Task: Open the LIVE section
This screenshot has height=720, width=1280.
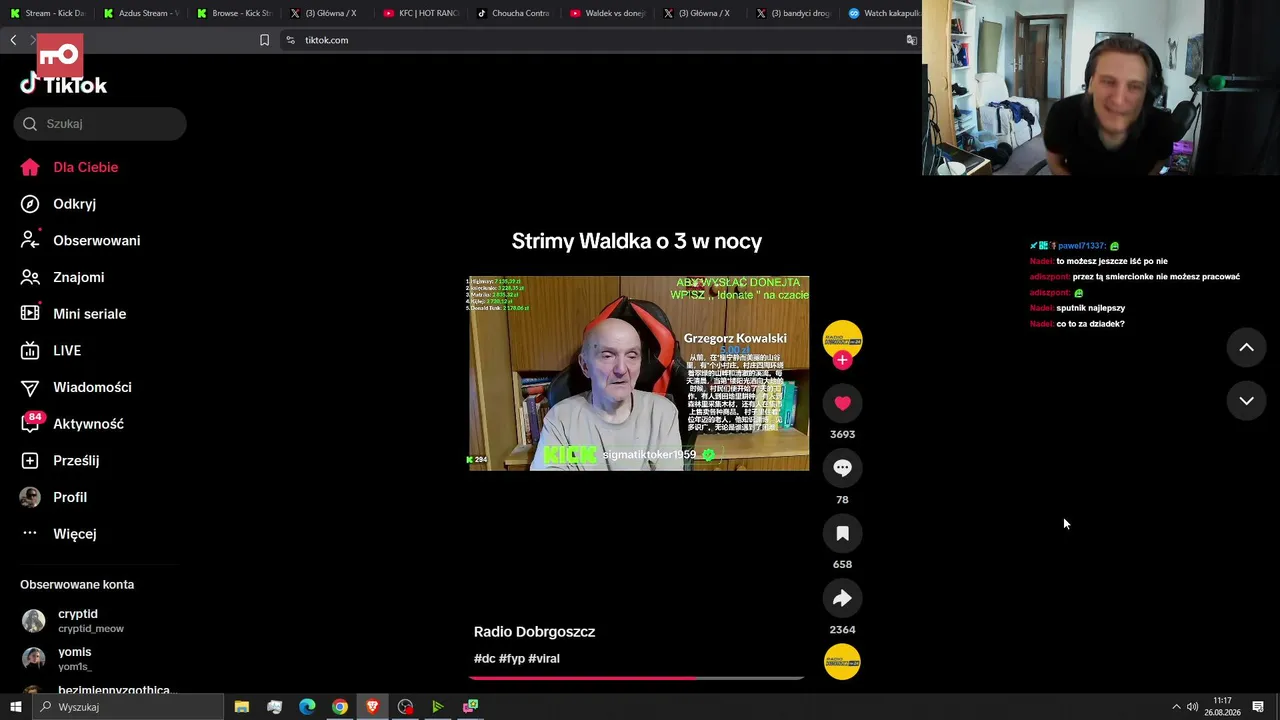Action: 51,351
